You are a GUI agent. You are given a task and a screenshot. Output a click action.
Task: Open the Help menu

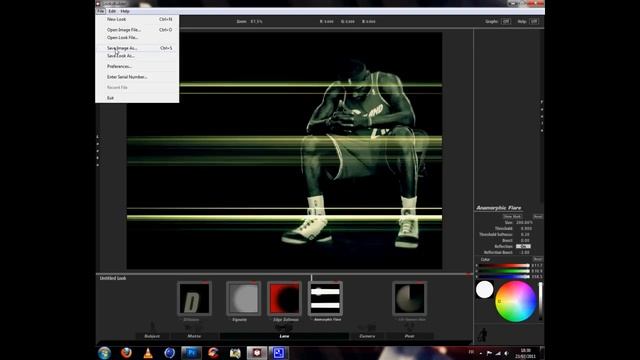[x=125, y=11]
